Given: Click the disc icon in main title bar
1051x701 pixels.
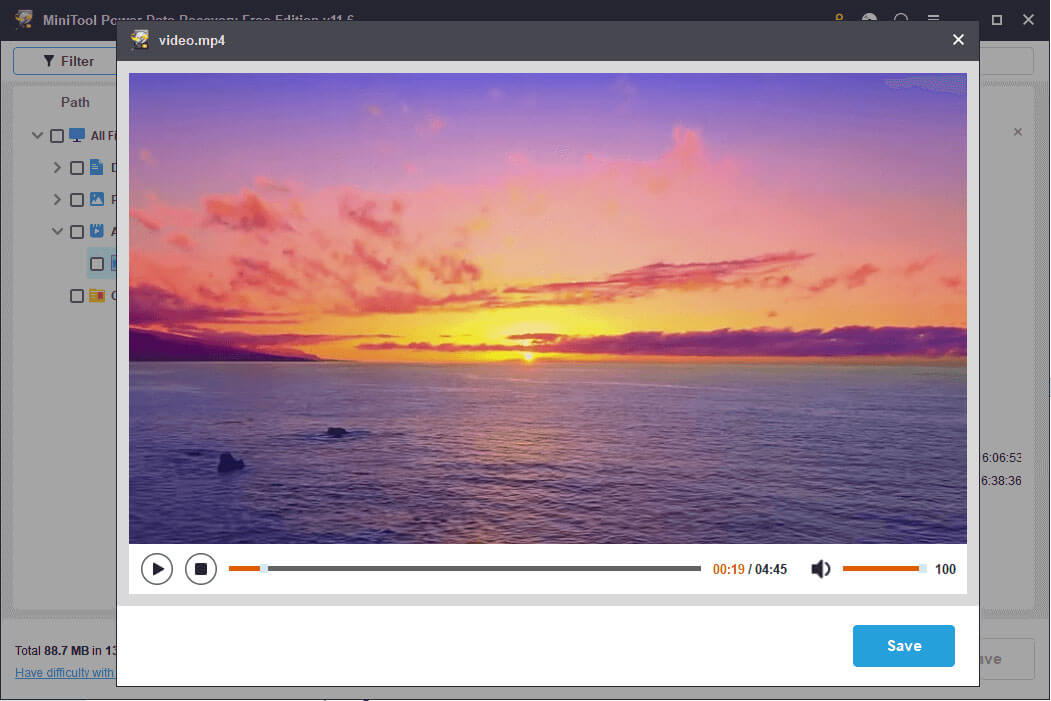Looking at the screenshot, I should click(x=869, y=18).
